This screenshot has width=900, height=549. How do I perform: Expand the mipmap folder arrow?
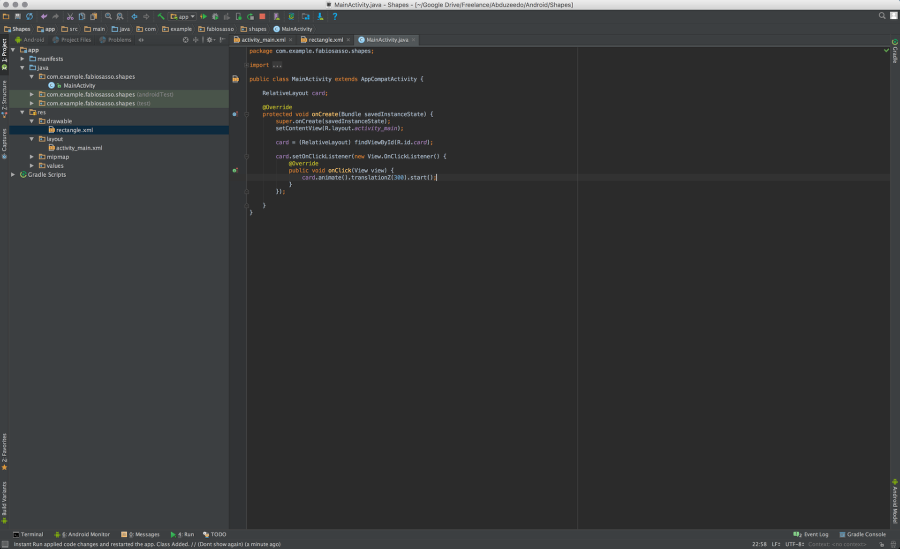(x=32, y=157)
